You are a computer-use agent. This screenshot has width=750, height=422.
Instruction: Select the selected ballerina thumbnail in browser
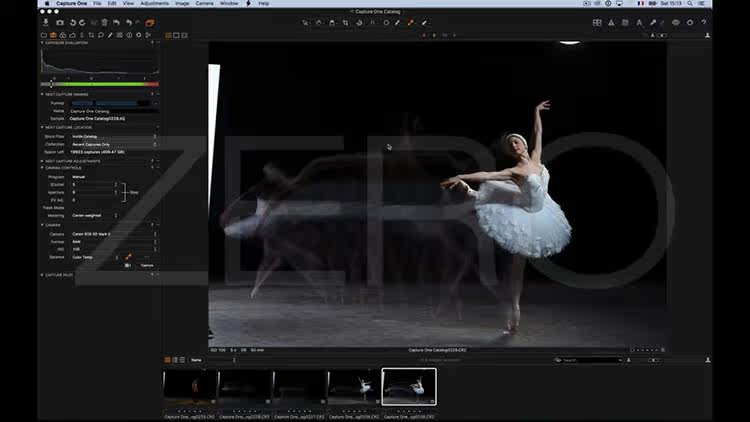click(x=409, y=387)
